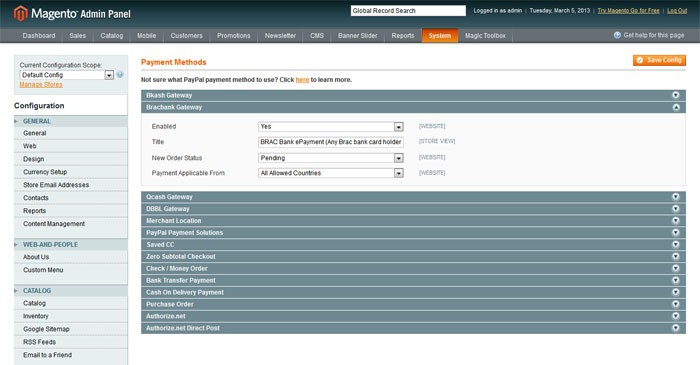Click the Log Out link

(x=677, y=11)
